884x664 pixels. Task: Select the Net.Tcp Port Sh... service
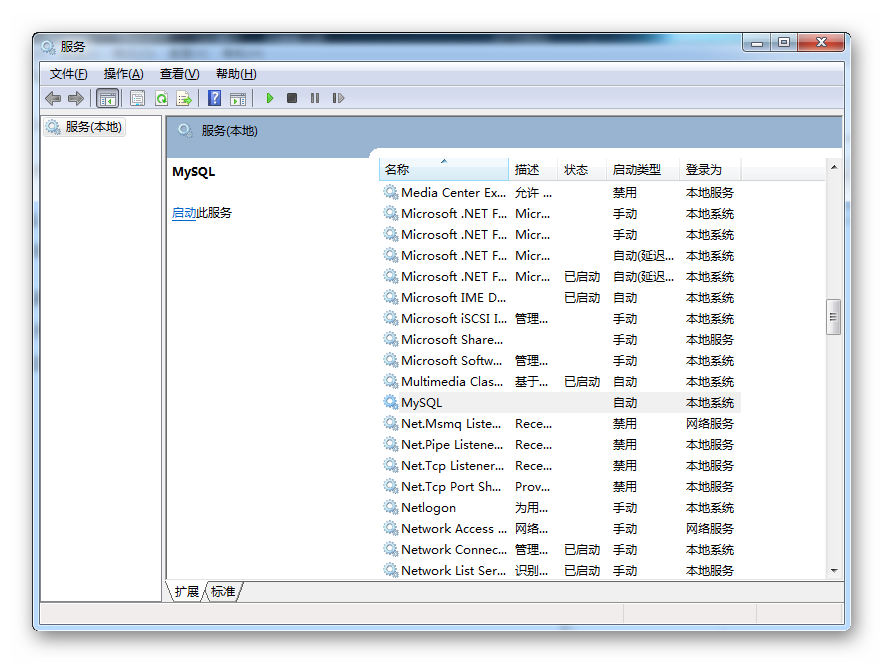560,486
